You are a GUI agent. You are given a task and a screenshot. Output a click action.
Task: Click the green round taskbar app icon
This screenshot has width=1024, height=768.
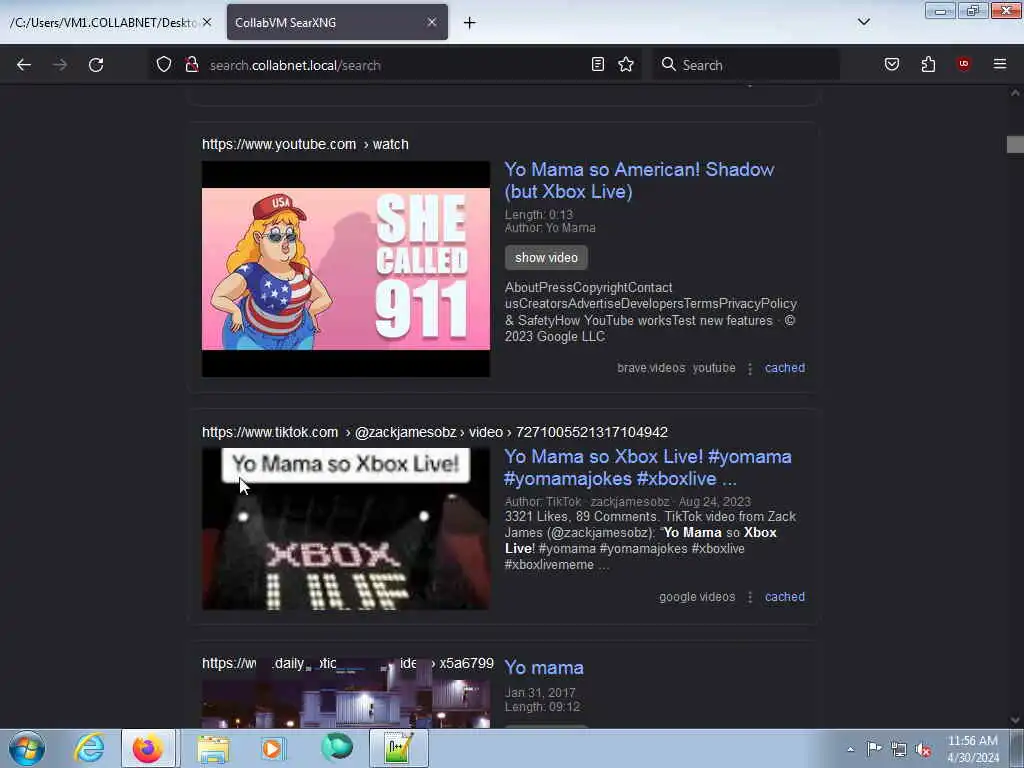pos(337,748)
